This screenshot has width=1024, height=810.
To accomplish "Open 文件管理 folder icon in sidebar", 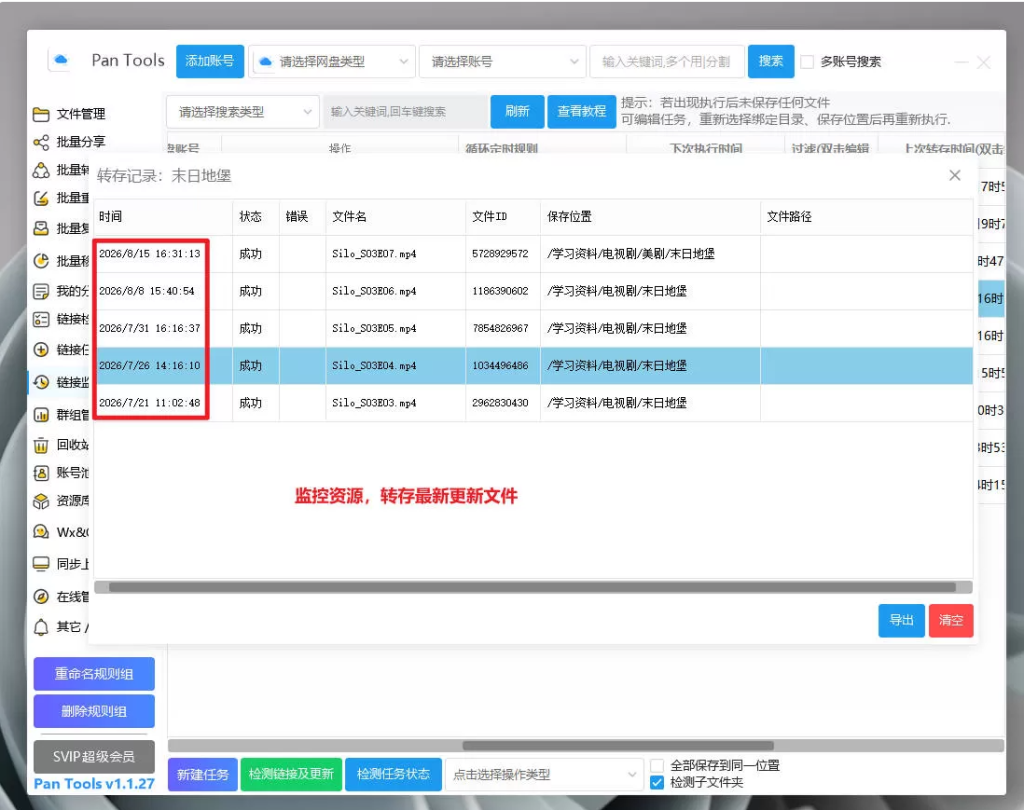I will click(41, 114).
